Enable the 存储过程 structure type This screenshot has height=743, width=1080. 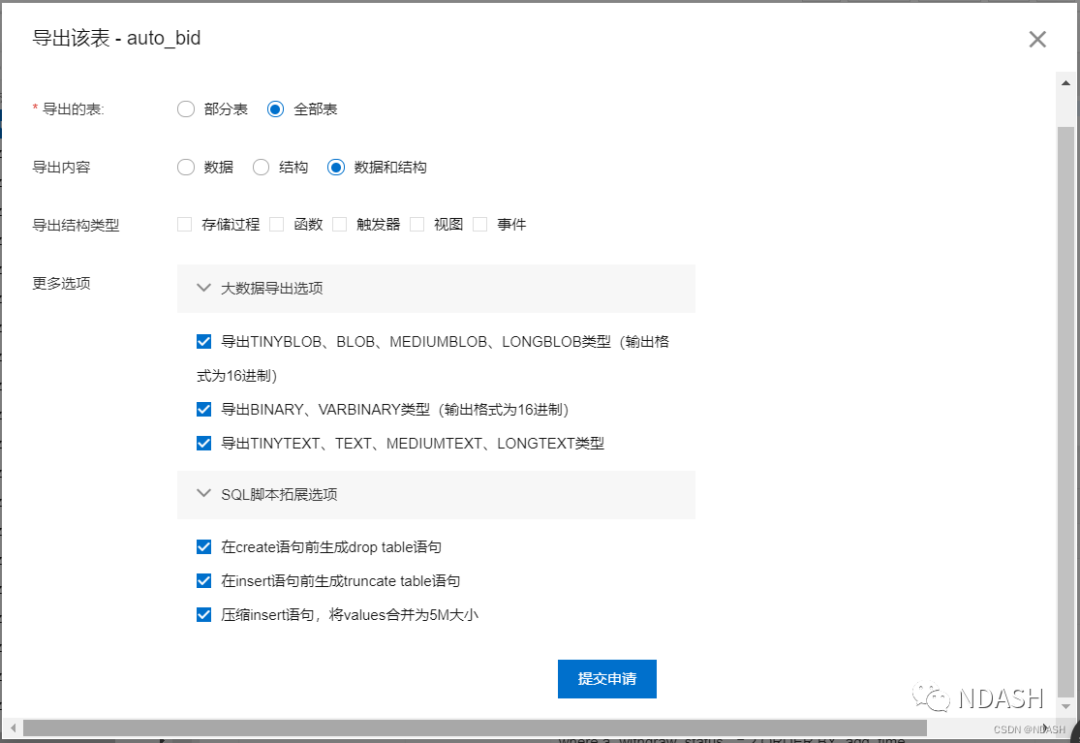pyautogui.click(x=185, y=224)
